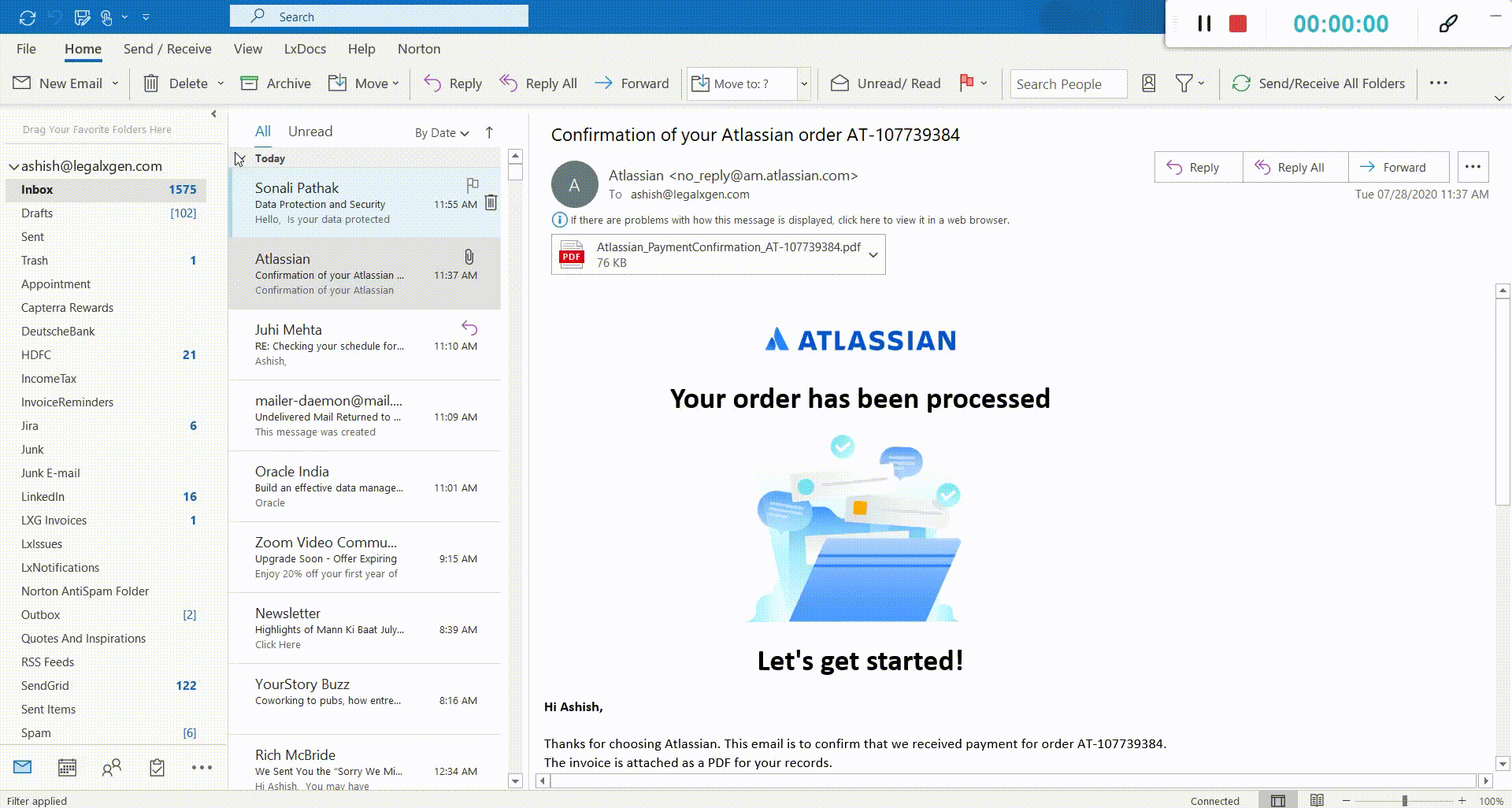The height and width of the screenshot is (808, 1512).
Task: Expand the PDF attachment options dropdown
Action: [x=873, y=254]
